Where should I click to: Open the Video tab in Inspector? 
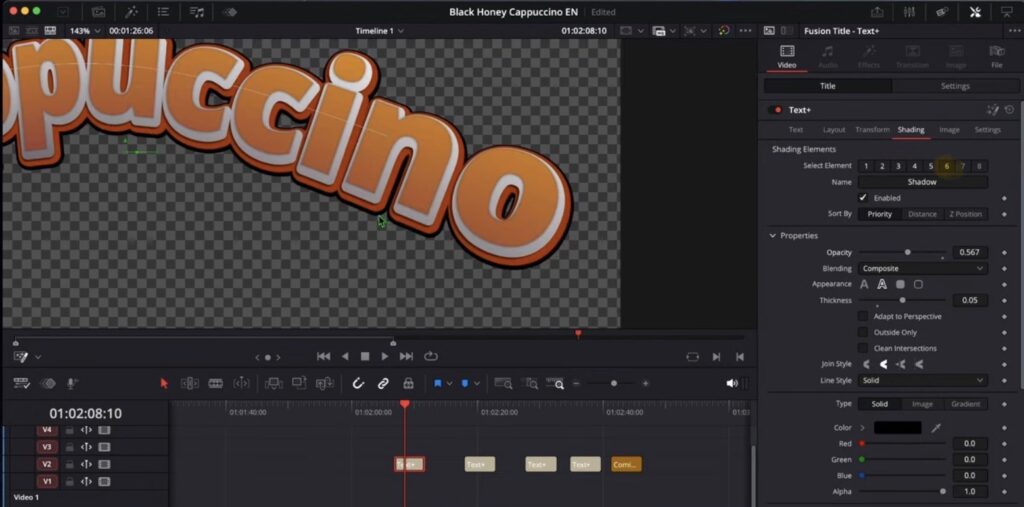point(787,56)
